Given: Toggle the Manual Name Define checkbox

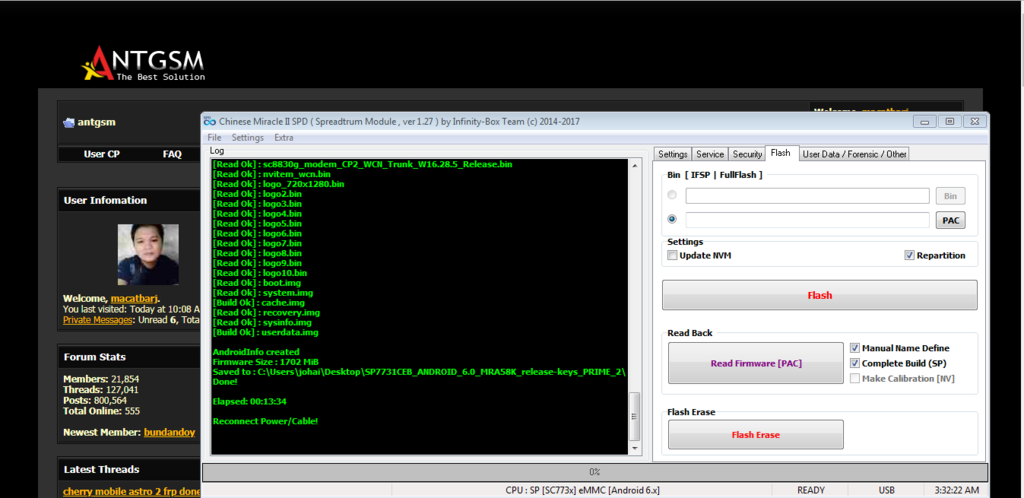Looking at the screenshot, I should tap(855, 348).
